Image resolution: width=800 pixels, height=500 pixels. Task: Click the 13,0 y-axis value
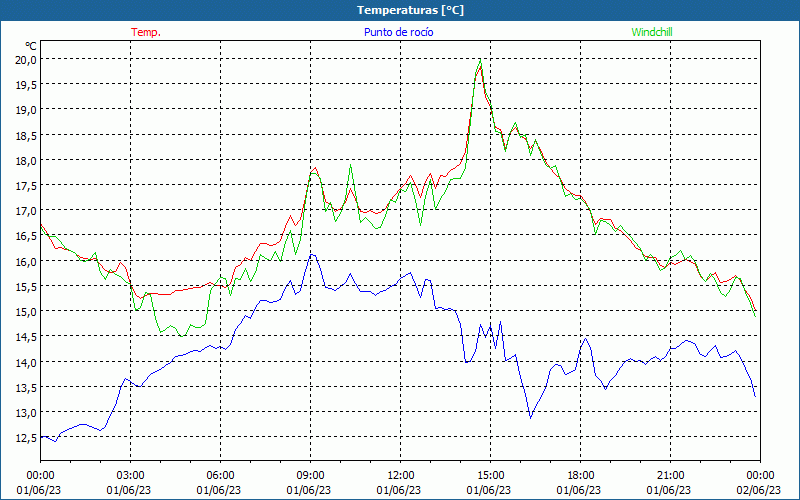click(26, 412)
